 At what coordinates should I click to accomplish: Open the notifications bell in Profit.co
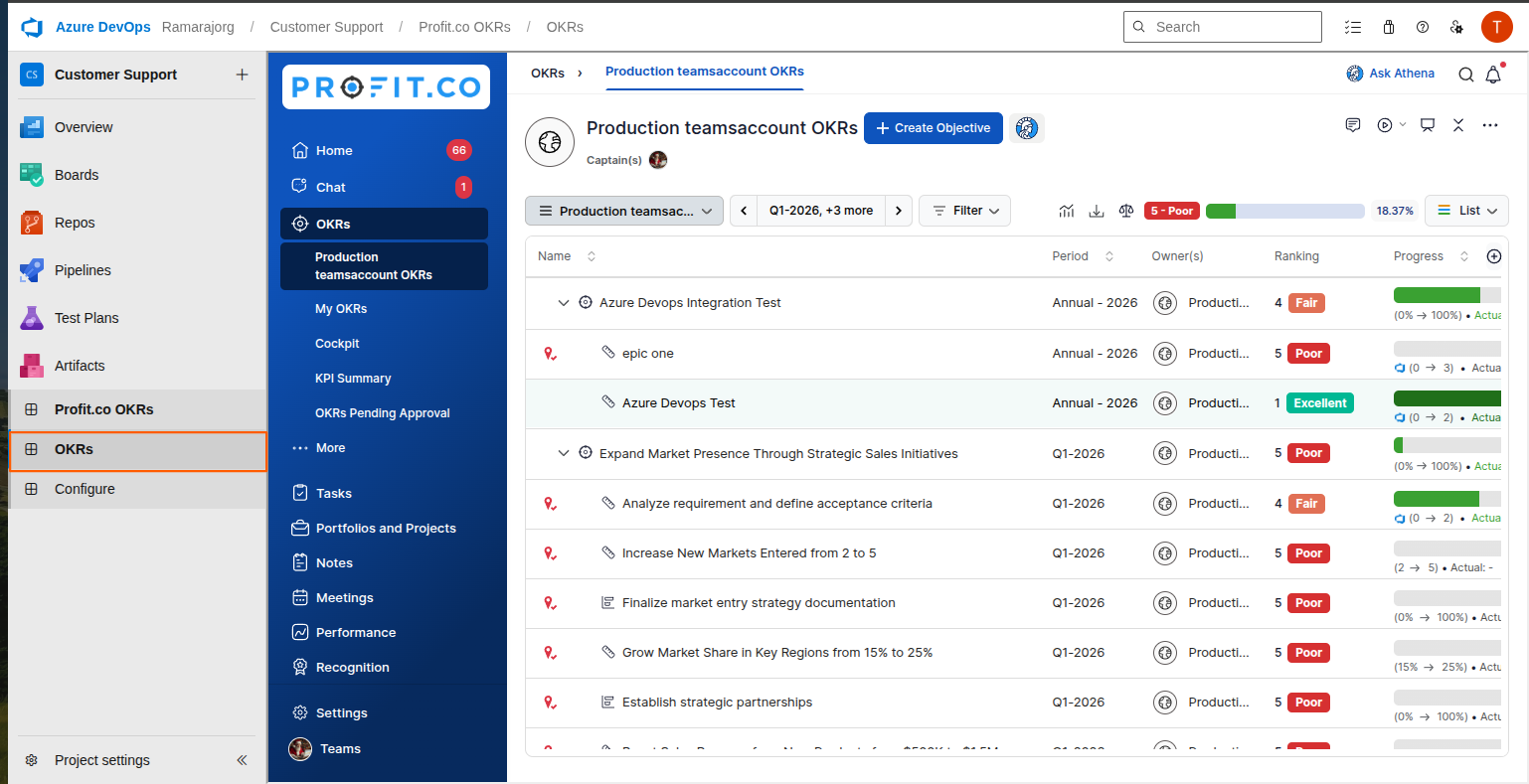point(1493,74)
